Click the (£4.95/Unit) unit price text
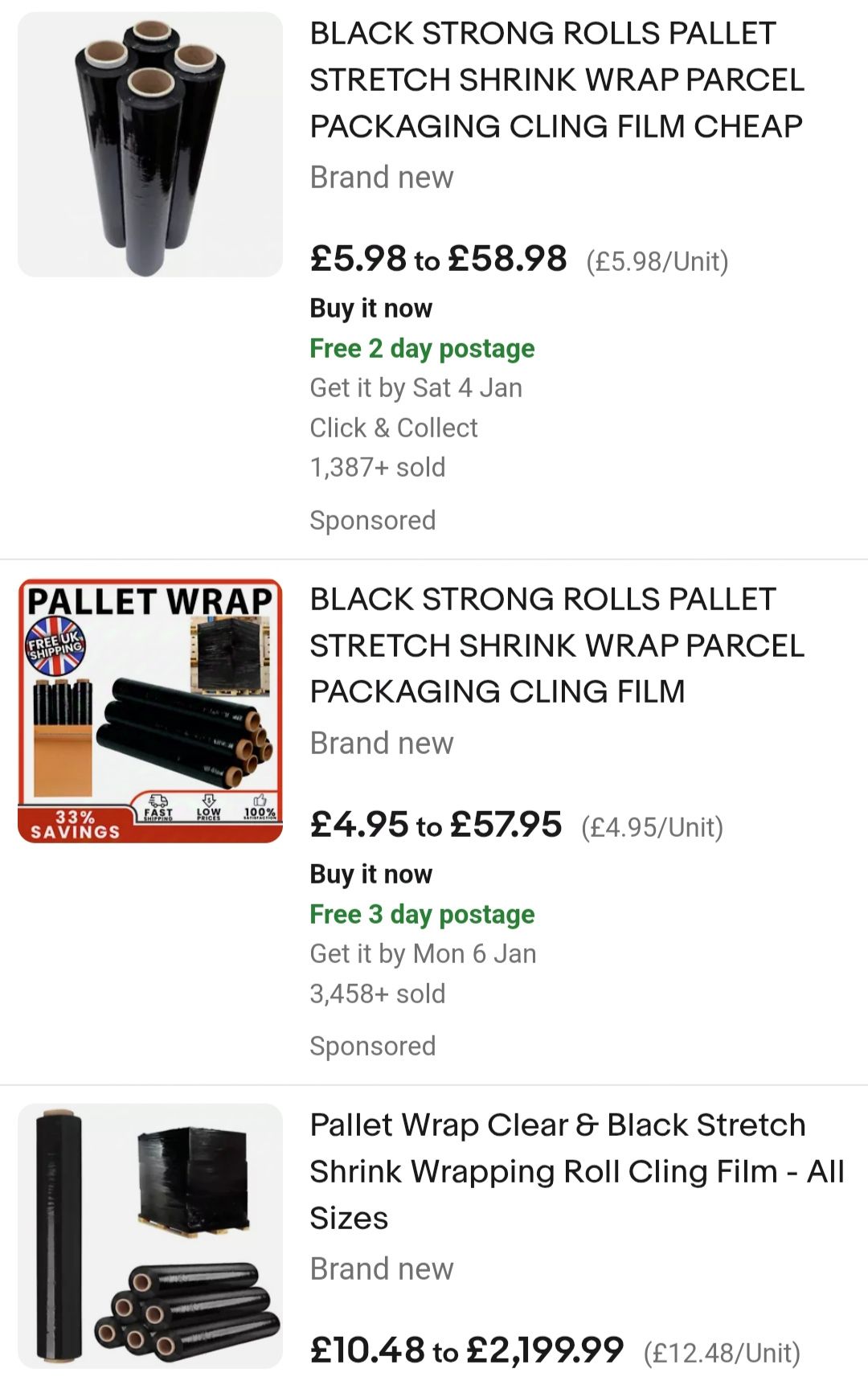This screenshot has height=1377, width=868. pos(652,827)
